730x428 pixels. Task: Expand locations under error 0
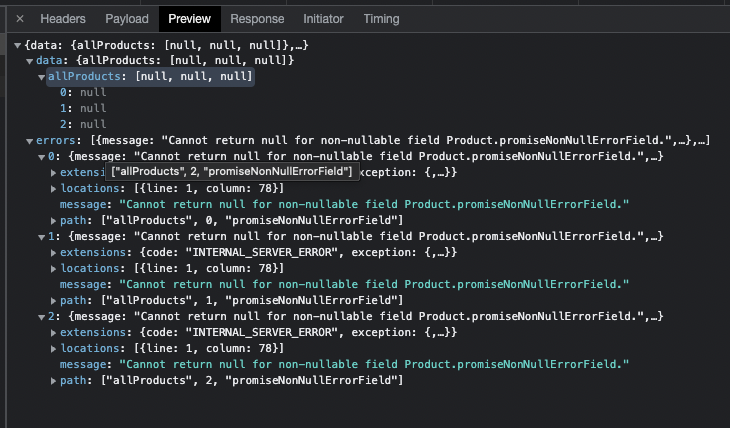click(x=53, y=189)
